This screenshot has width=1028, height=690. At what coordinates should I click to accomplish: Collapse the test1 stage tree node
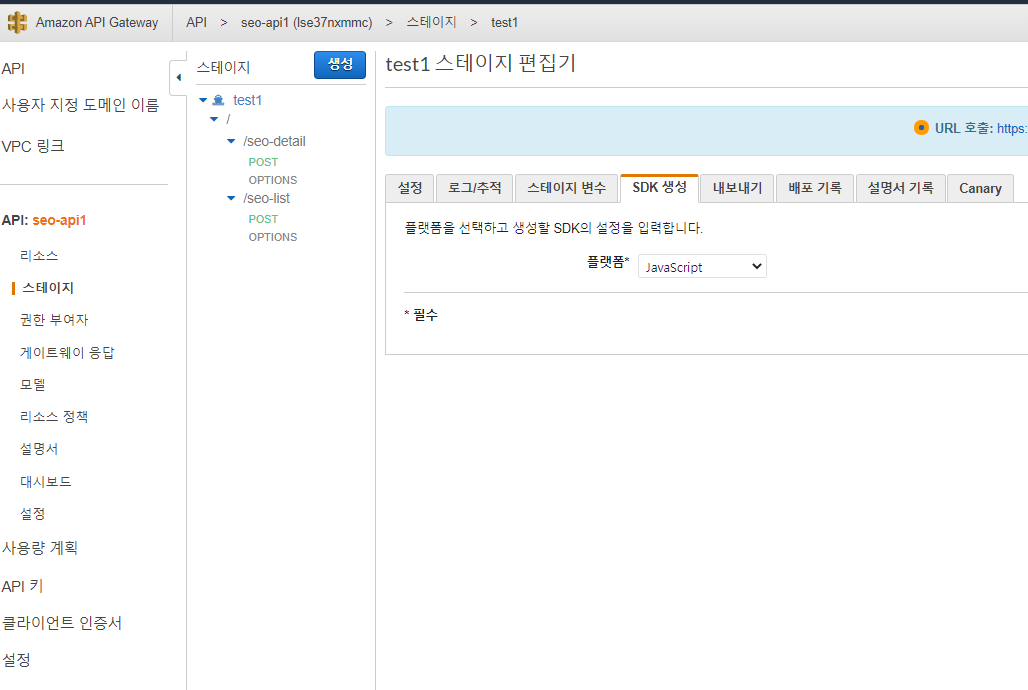[205, 100]
